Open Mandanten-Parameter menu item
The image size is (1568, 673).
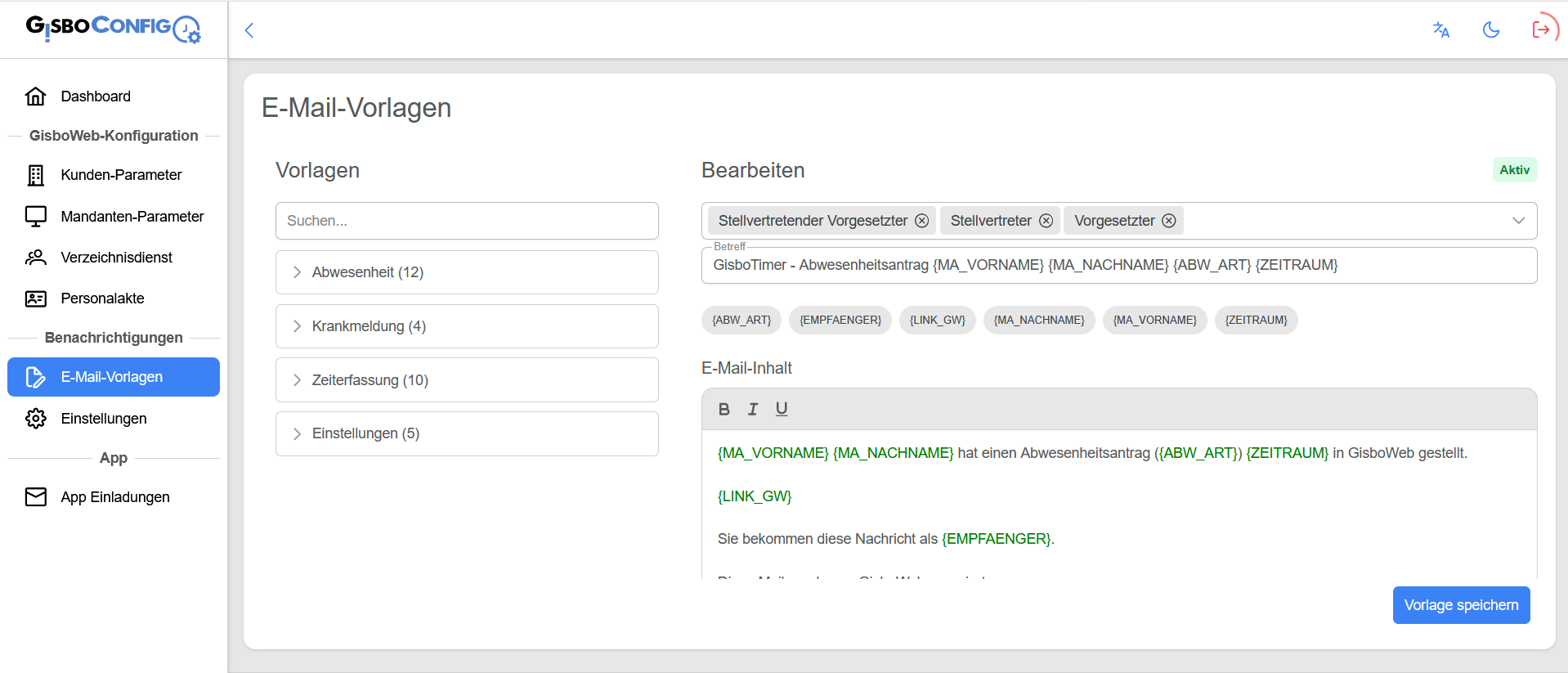[114, 217]
